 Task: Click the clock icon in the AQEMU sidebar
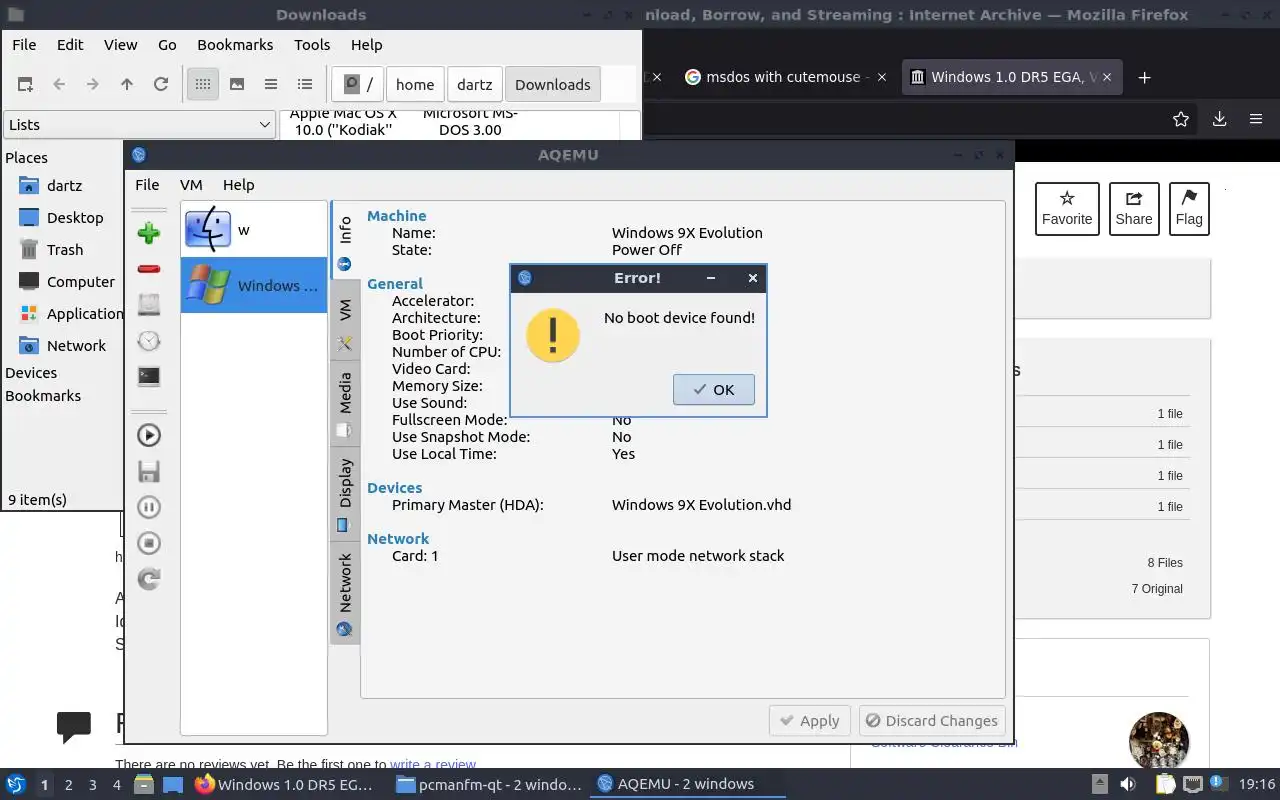[x=149, y=341]
